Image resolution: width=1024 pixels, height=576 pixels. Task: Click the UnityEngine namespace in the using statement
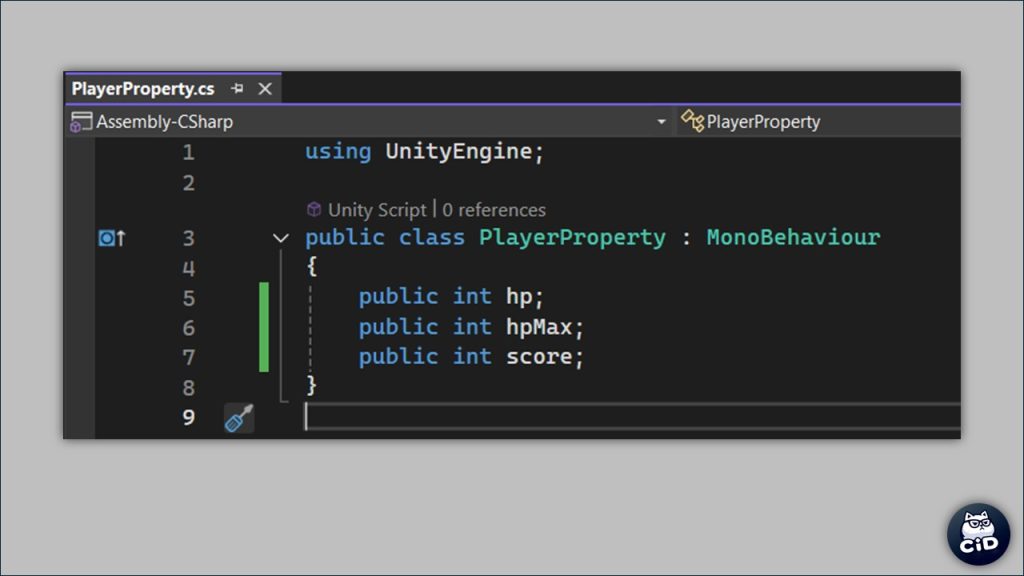pos(457,152)
